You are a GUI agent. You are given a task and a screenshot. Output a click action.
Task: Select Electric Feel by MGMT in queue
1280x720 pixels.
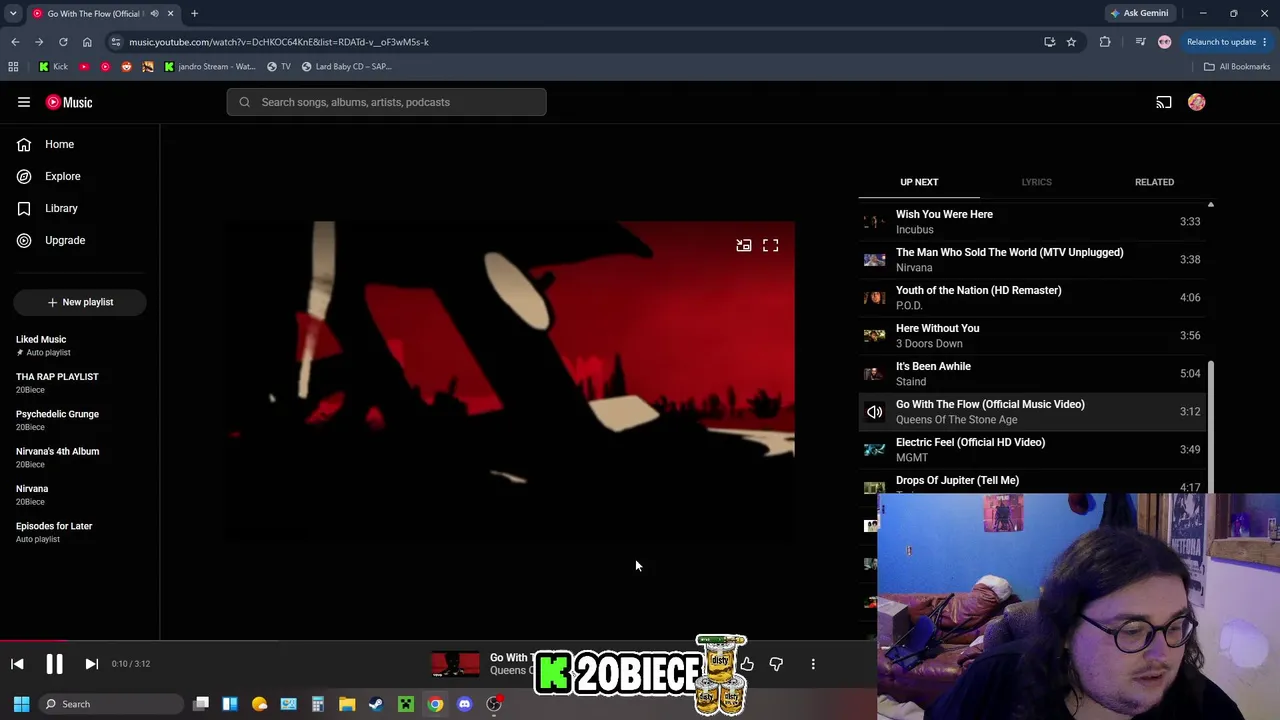(1032, 449)
